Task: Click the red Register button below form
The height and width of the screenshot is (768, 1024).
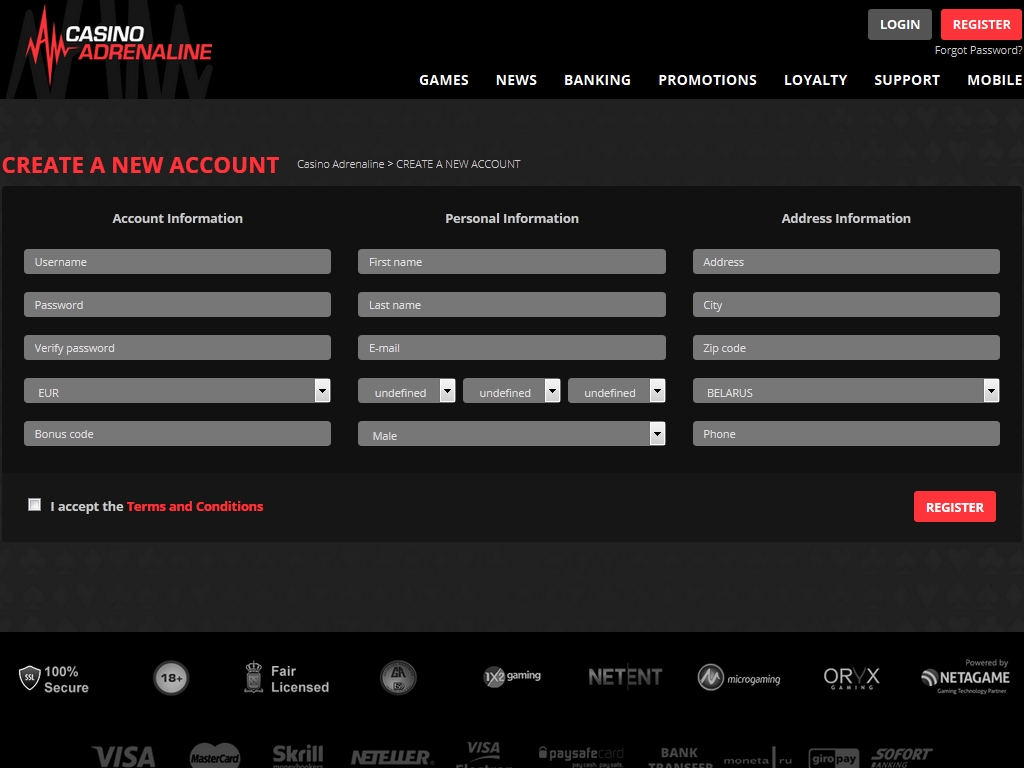Action: (954, 507)
